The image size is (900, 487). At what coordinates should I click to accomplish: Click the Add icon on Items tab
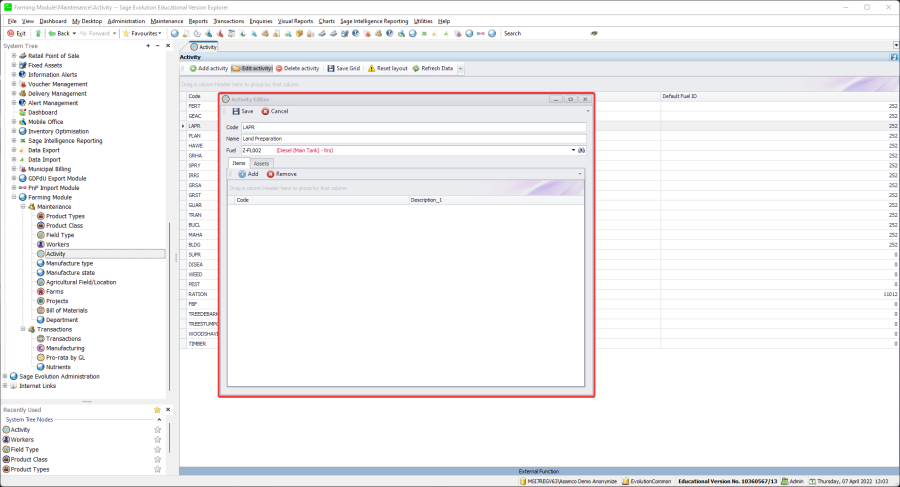[x=242, y=174]
